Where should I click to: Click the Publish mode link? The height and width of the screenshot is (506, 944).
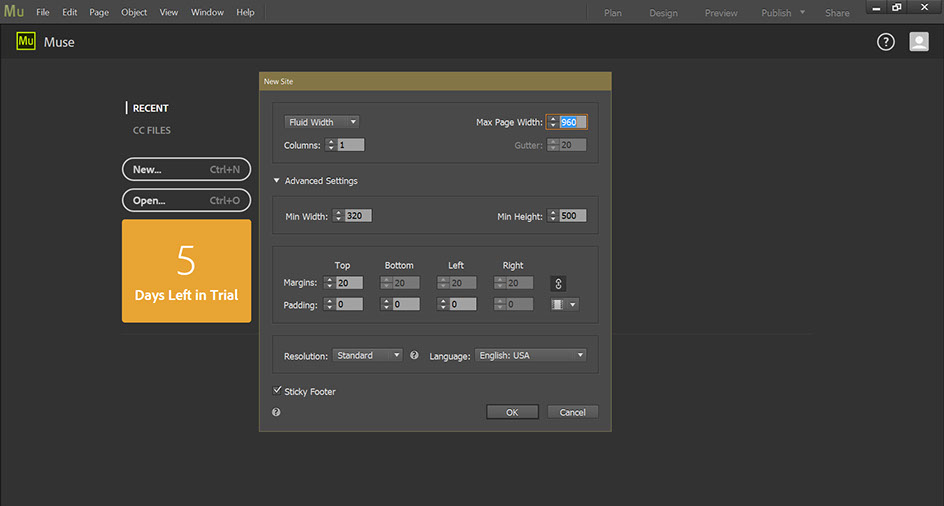[x=776, y=13]
